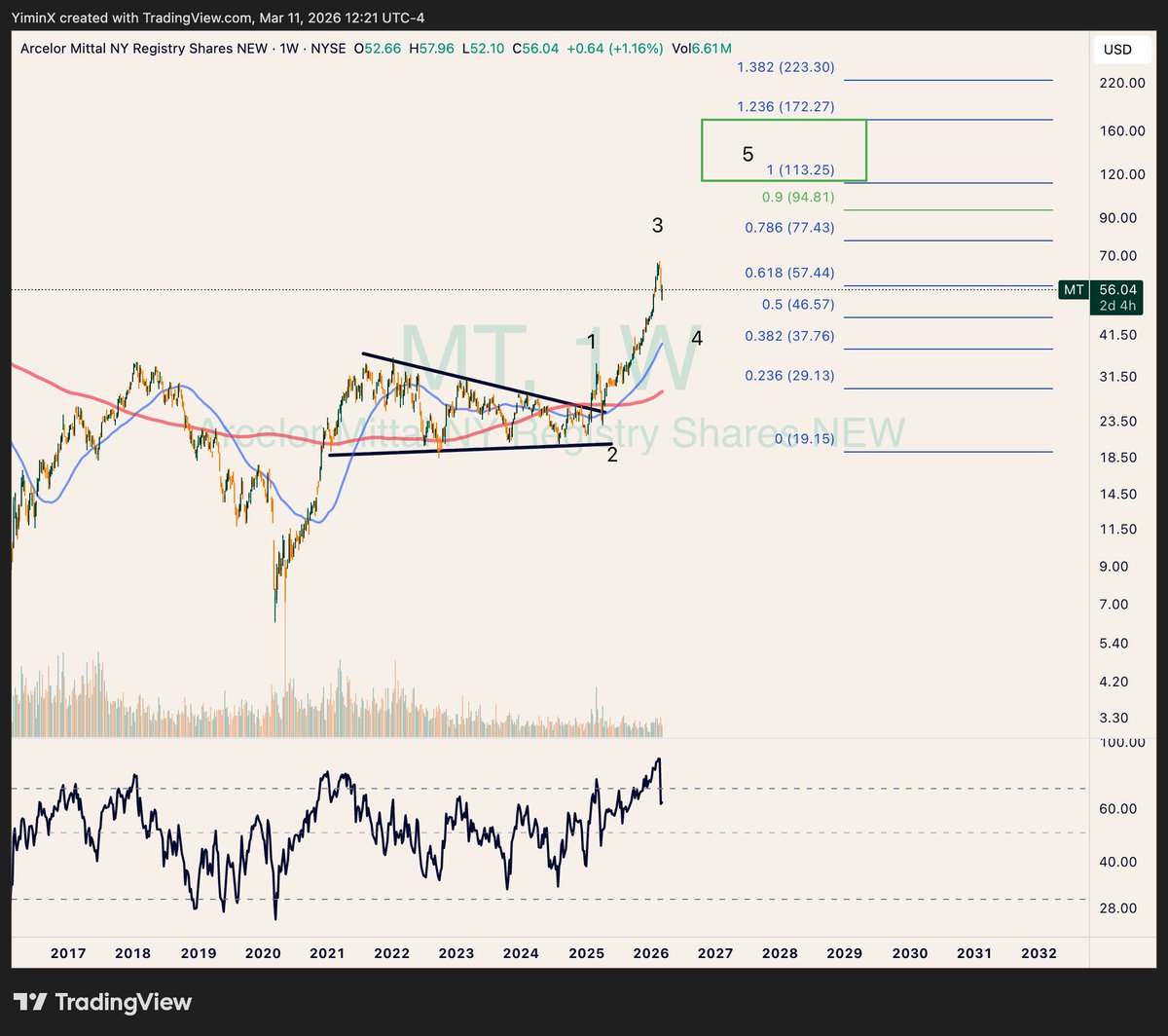Image resolution: width=1168 pixels, height=1036 pixels.
Task: Select the Elliott wave label 5 in green box
Action: [748, 154]
